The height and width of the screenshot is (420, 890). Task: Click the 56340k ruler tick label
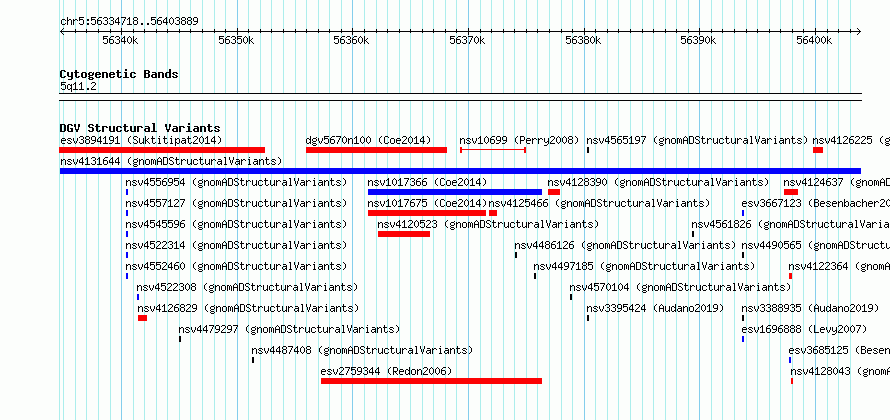tap(120, 40)
